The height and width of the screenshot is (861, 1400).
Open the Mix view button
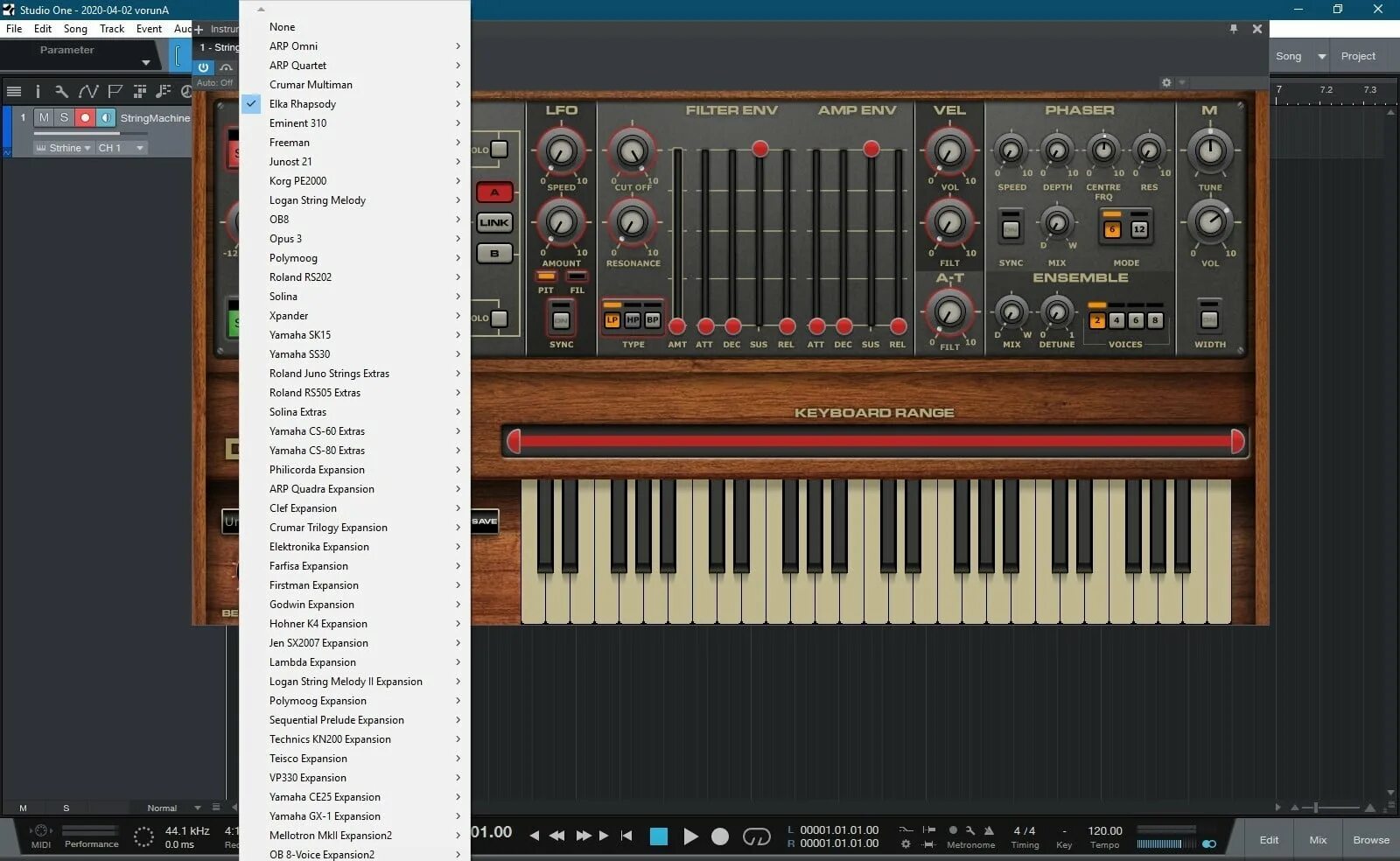click(x=1318, y=840)
